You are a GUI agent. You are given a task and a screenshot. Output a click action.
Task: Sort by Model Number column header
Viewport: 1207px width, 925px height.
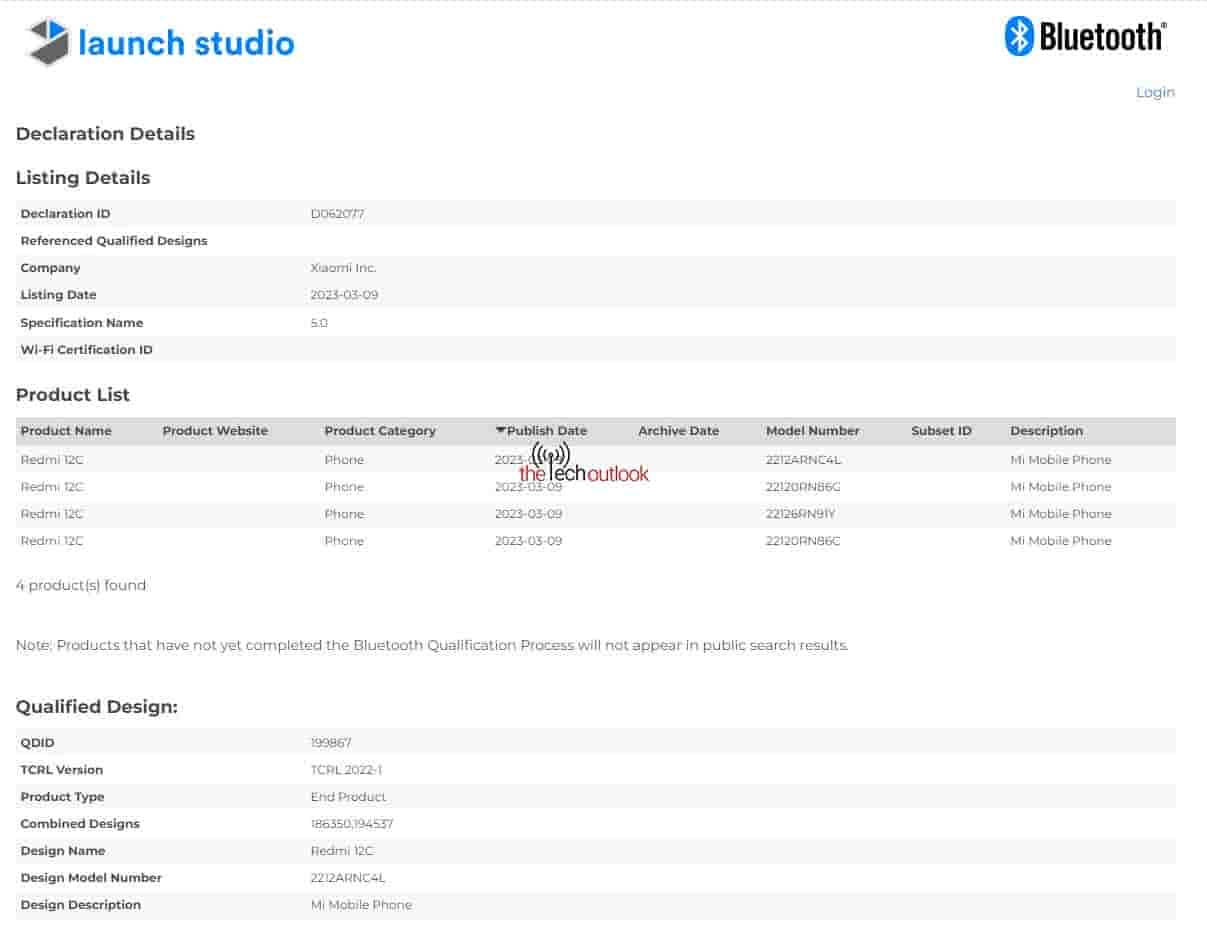812,431
